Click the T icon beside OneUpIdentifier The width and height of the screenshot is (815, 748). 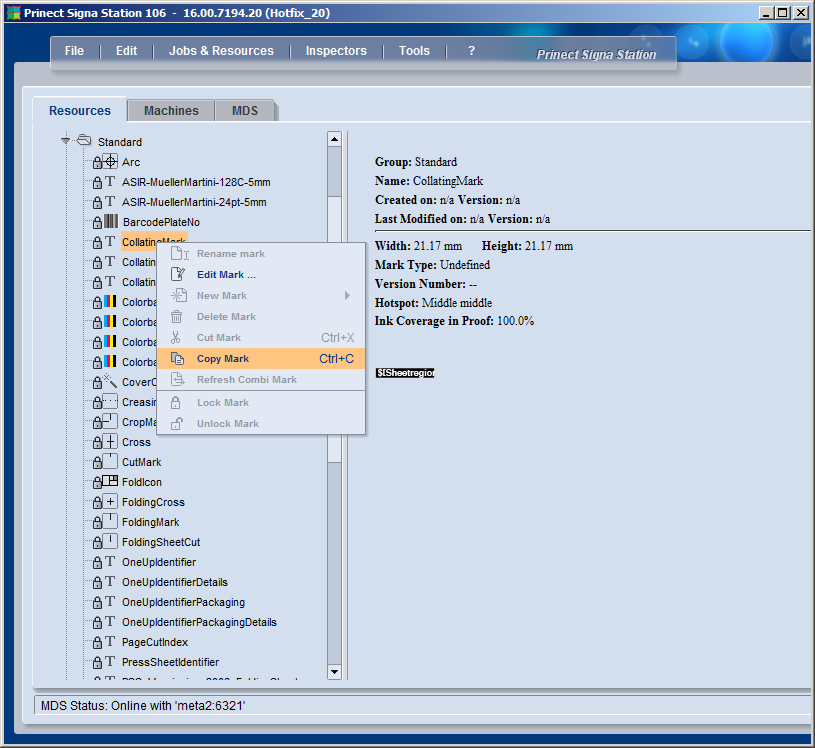[110, 561]
